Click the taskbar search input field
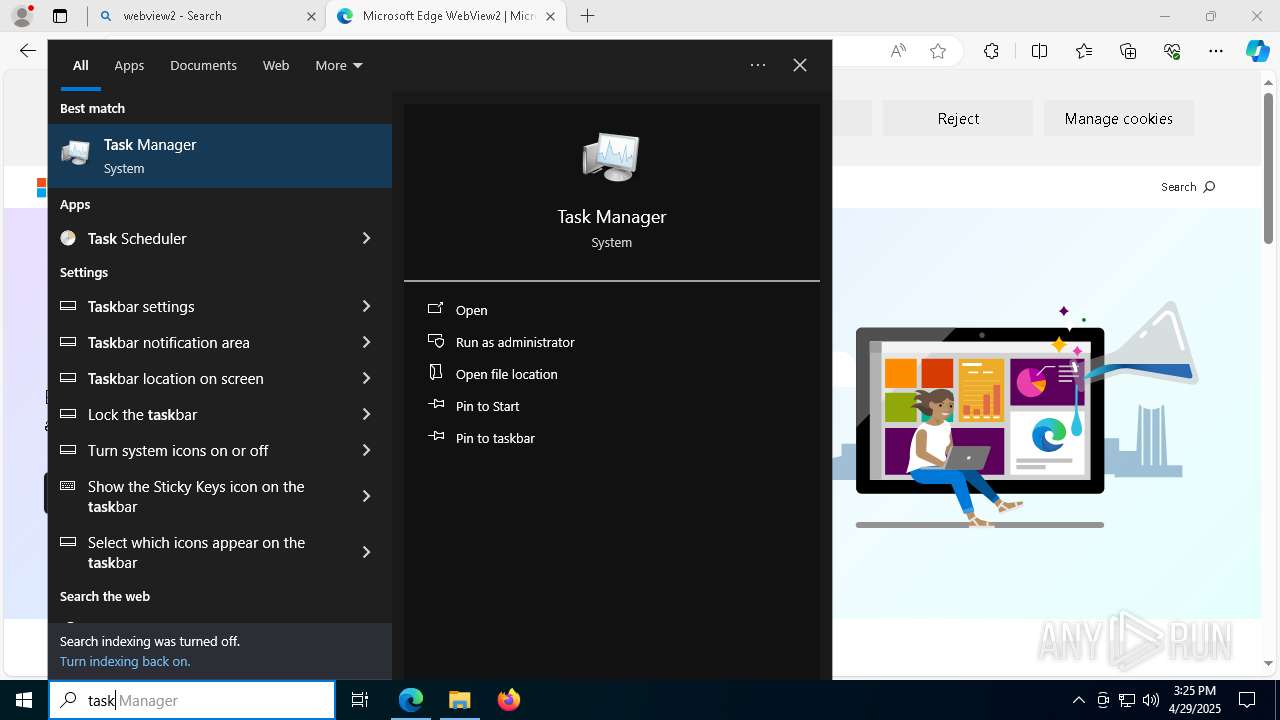This screenshot has width=1280, height=720. [x=192, y=700]
